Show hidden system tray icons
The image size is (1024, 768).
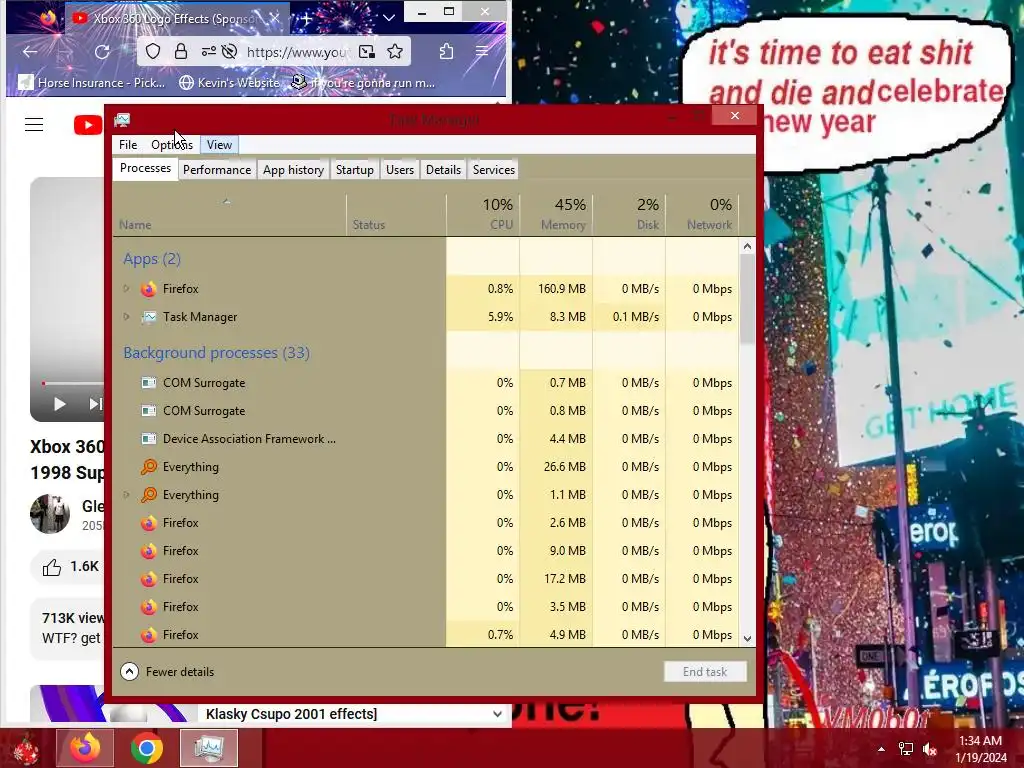(x=881, y=749)
